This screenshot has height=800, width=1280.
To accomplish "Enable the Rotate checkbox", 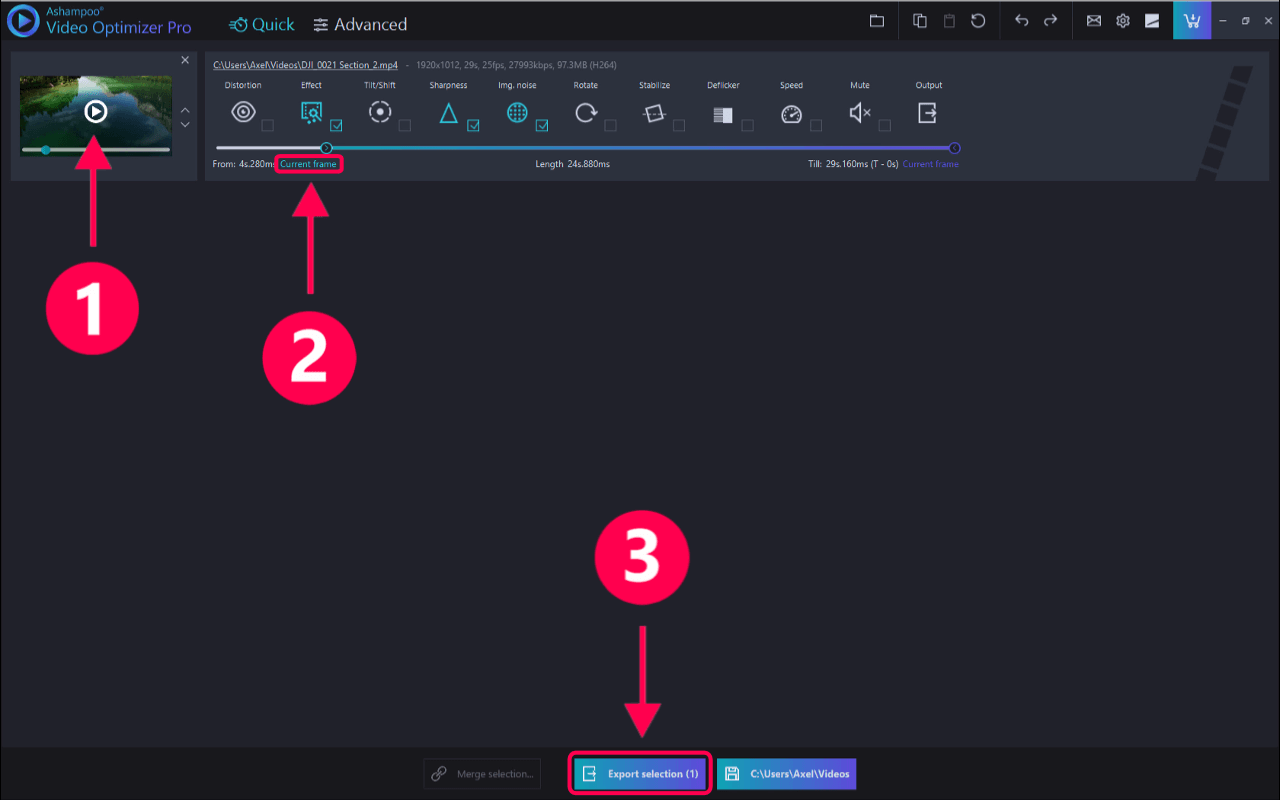I will [x=610, y=126].
